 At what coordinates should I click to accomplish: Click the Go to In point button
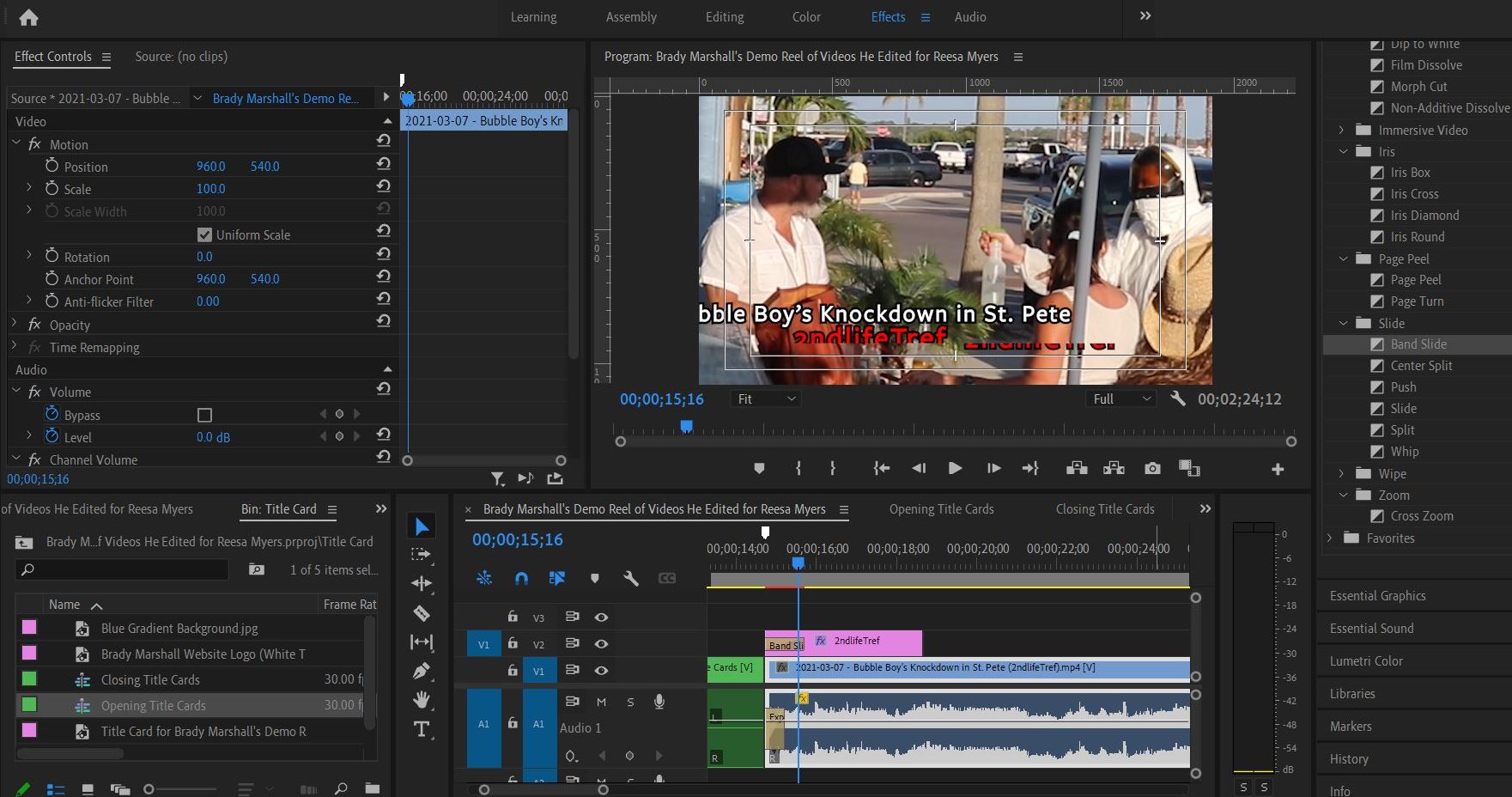click(881, 468)
